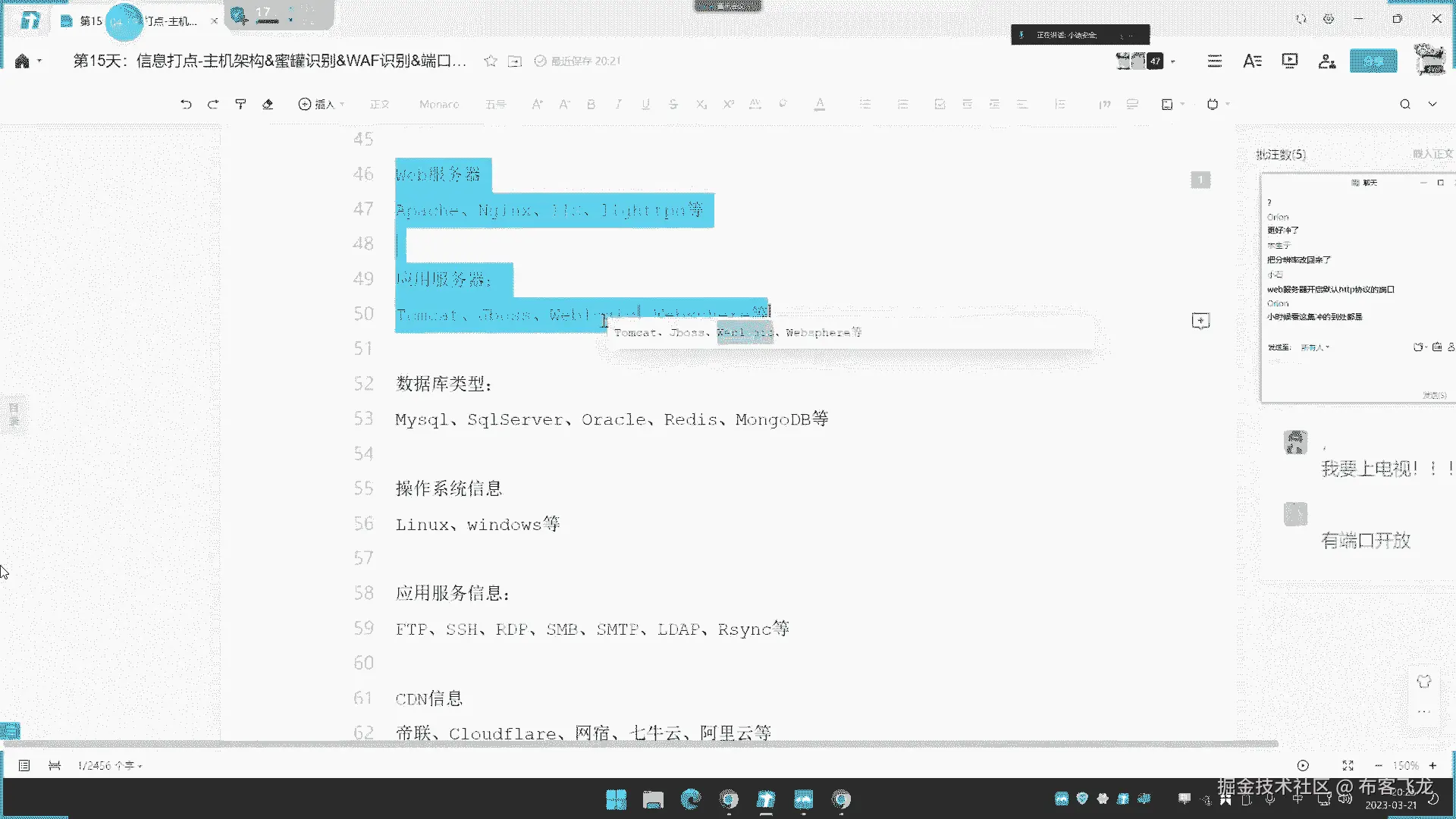Viewport: 1456px width, 819px height.
Task: Toggle bold formatting
Action: [591, 105]
